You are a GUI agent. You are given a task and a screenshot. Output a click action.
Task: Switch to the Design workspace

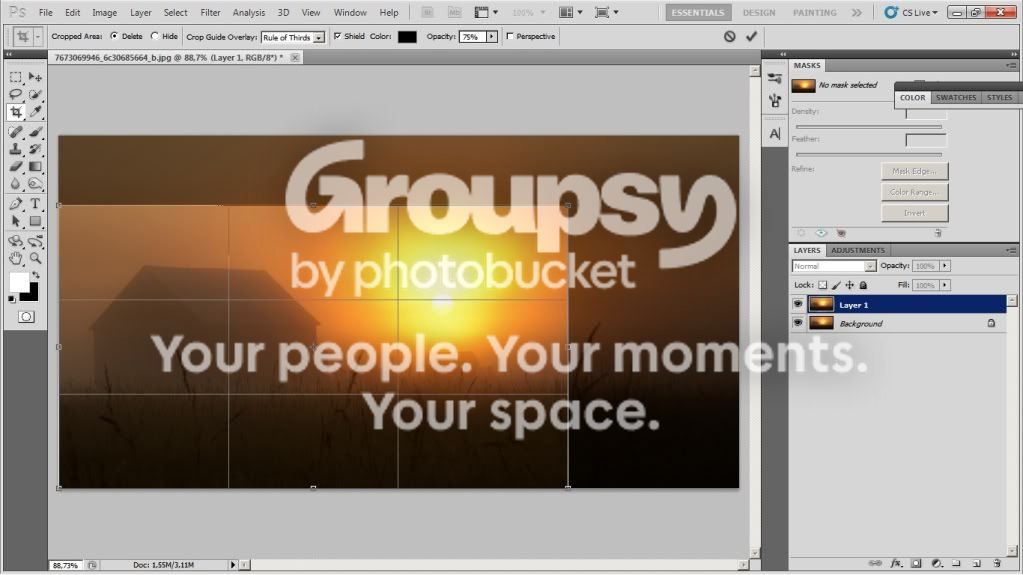pyautogui.click(x=759, y=12)
